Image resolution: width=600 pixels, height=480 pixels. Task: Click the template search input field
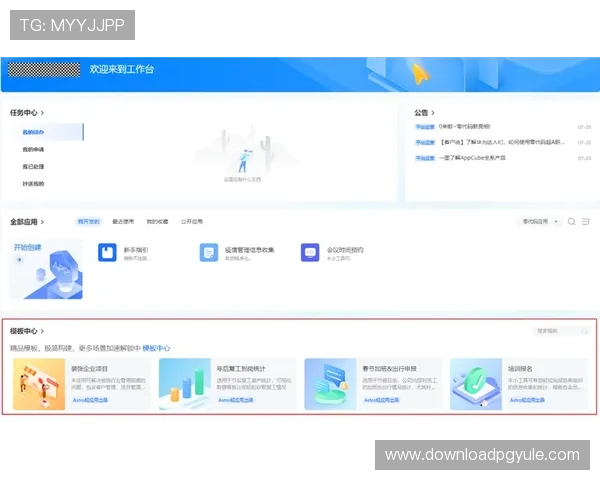[561, 331]
